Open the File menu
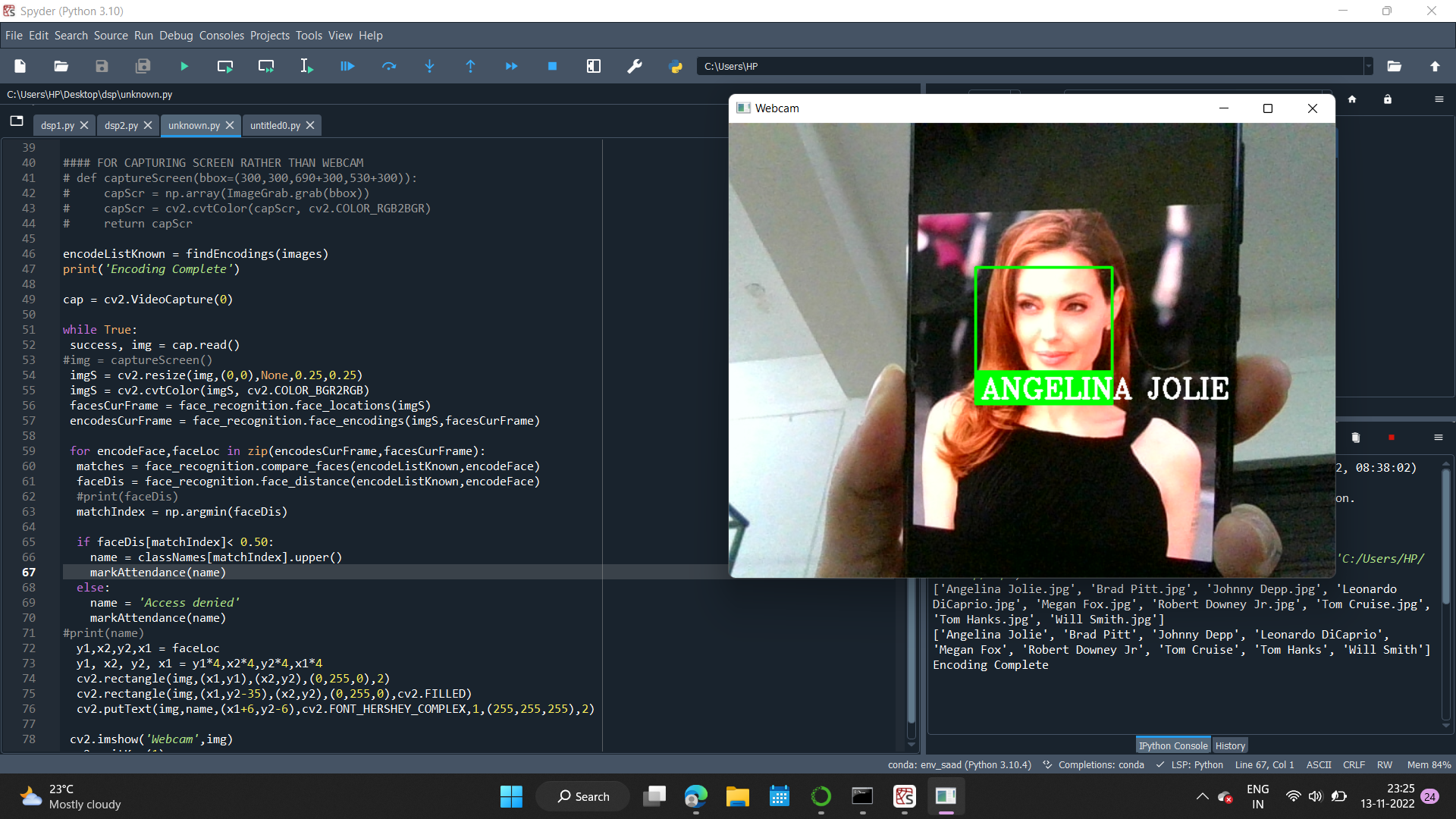Screen dimensions: 1456x819 coord(14,36)
